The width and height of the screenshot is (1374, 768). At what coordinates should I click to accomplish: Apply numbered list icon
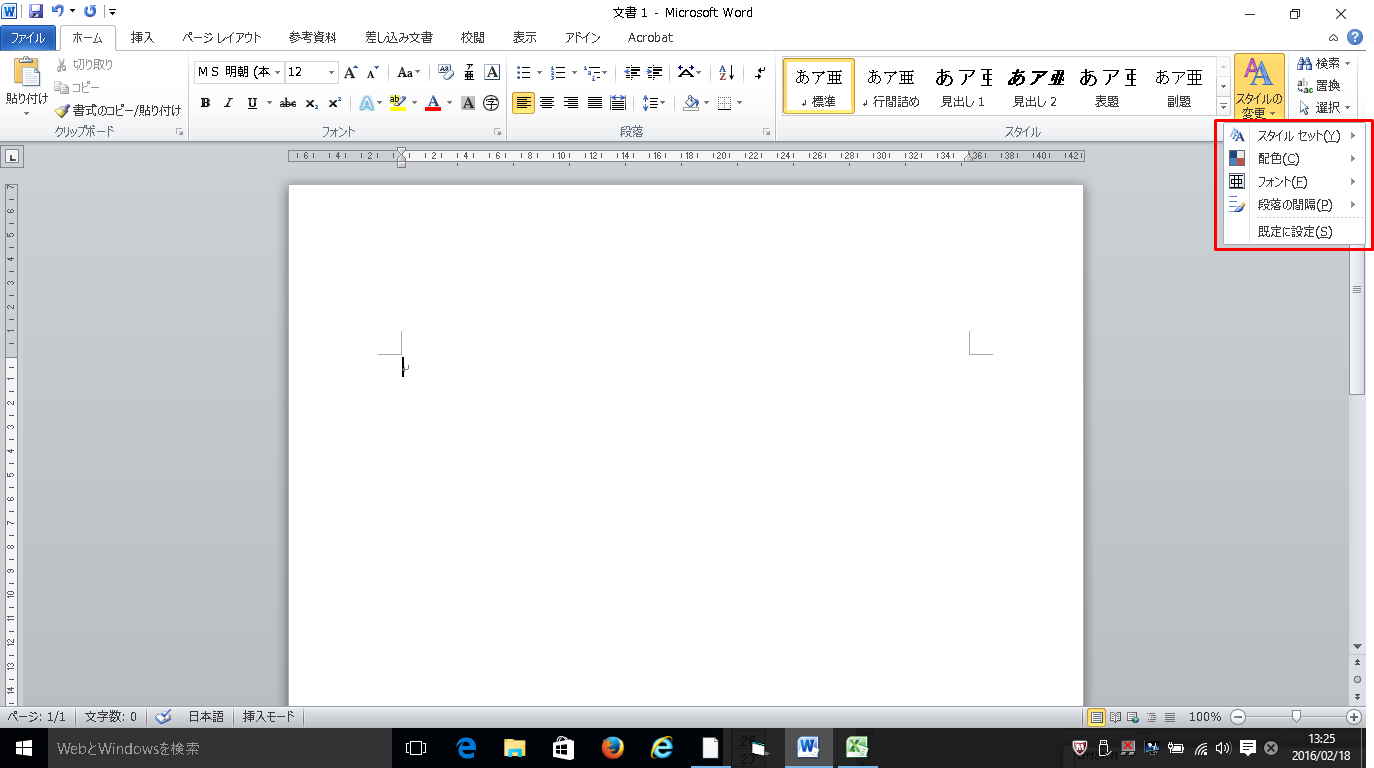[x=559, y=72]
